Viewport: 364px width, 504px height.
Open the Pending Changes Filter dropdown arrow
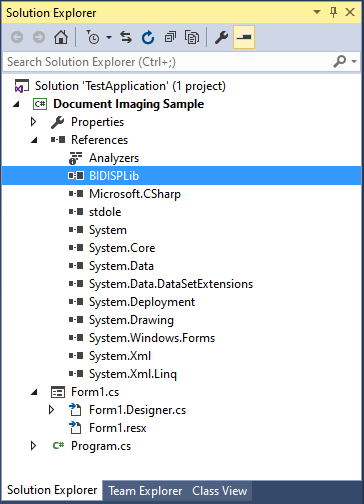coord(109,37)
